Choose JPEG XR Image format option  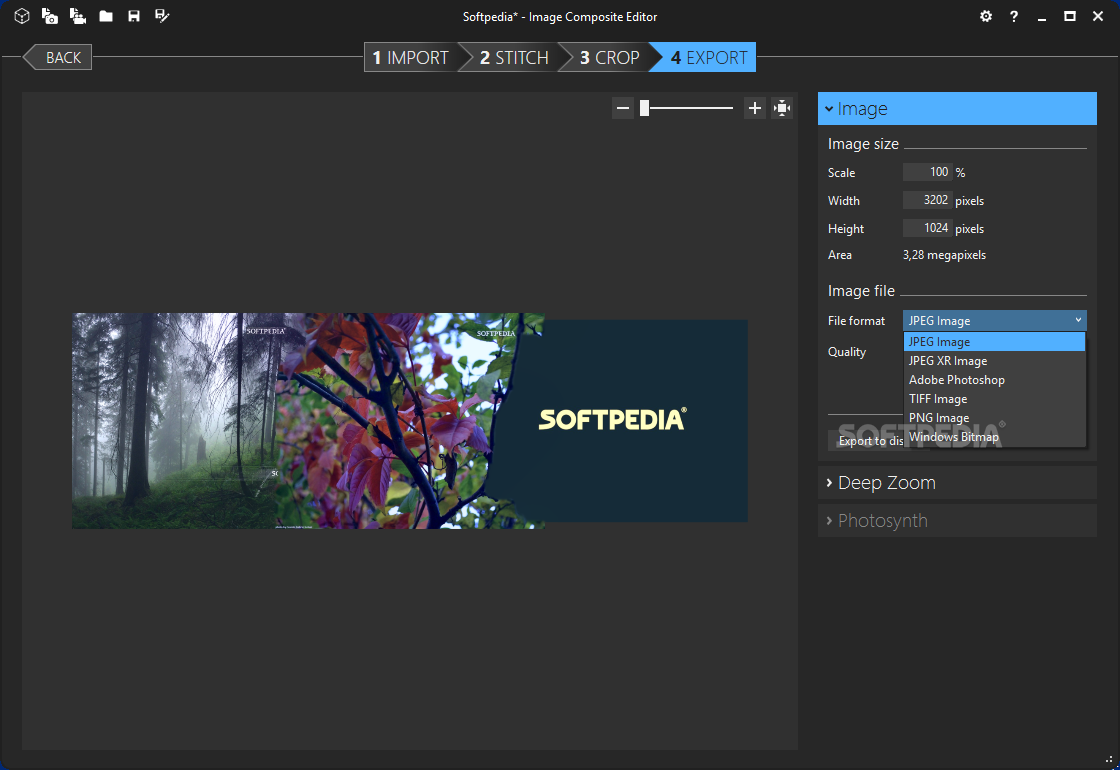[994, 361]
